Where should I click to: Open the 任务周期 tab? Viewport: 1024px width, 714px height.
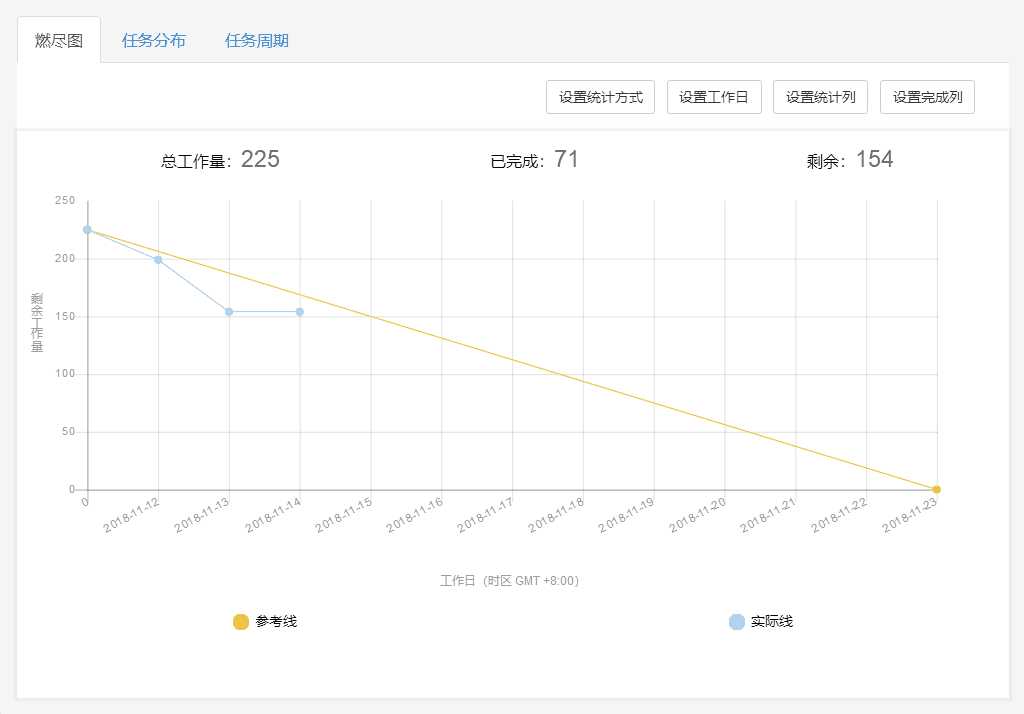coord(257,41)
